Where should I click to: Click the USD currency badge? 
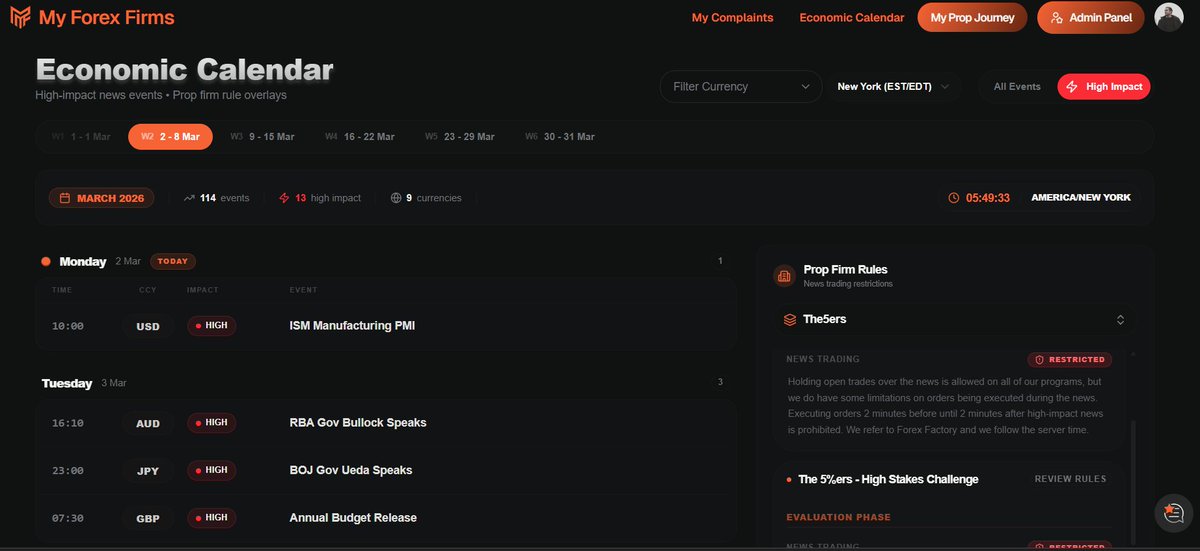tap(148, 326)
